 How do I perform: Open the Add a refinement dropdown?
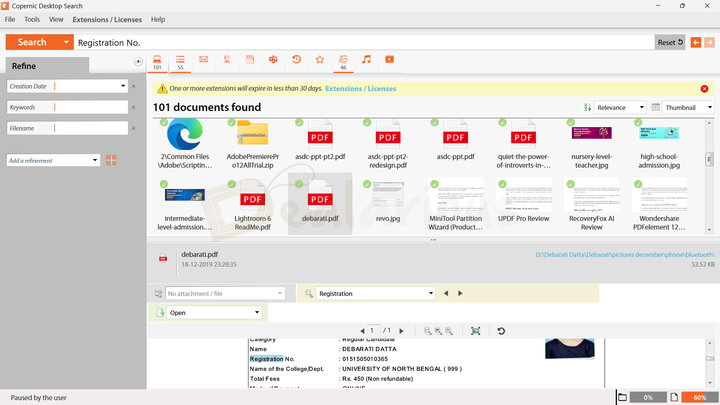click(95, 160)
